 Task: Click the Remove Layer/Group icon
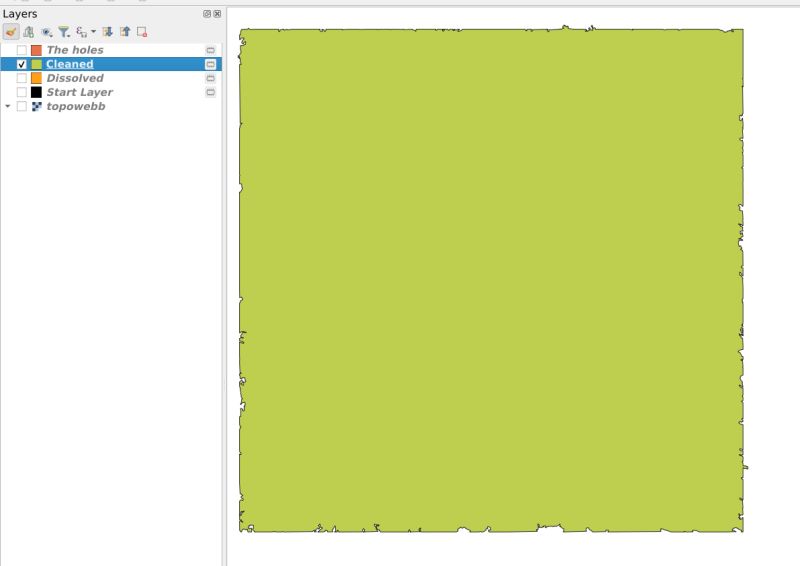pyautogui.click(x=142, y=32)
